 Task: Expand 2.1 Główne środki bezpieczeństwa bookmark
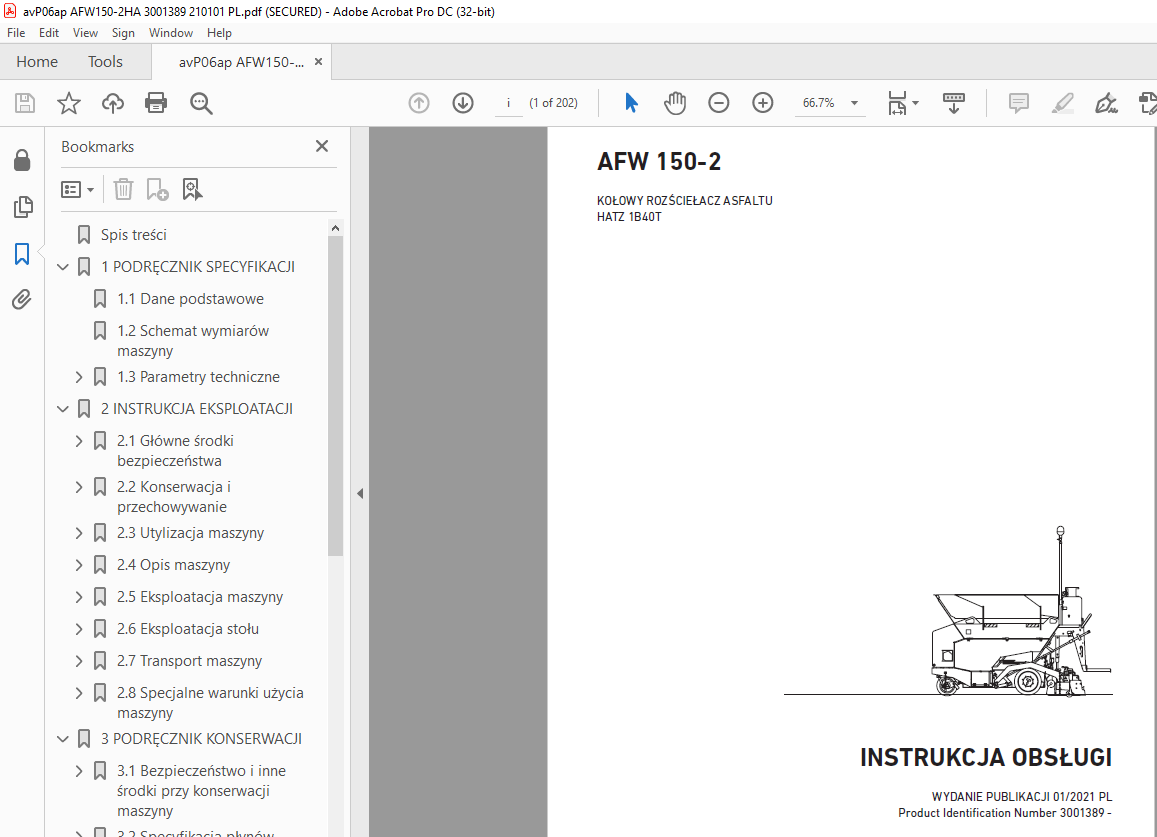(79, 441)
